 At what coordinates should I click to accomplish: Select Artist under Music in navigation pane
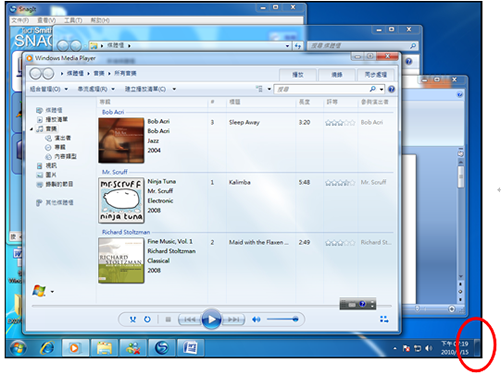click(x=58, y=138)
